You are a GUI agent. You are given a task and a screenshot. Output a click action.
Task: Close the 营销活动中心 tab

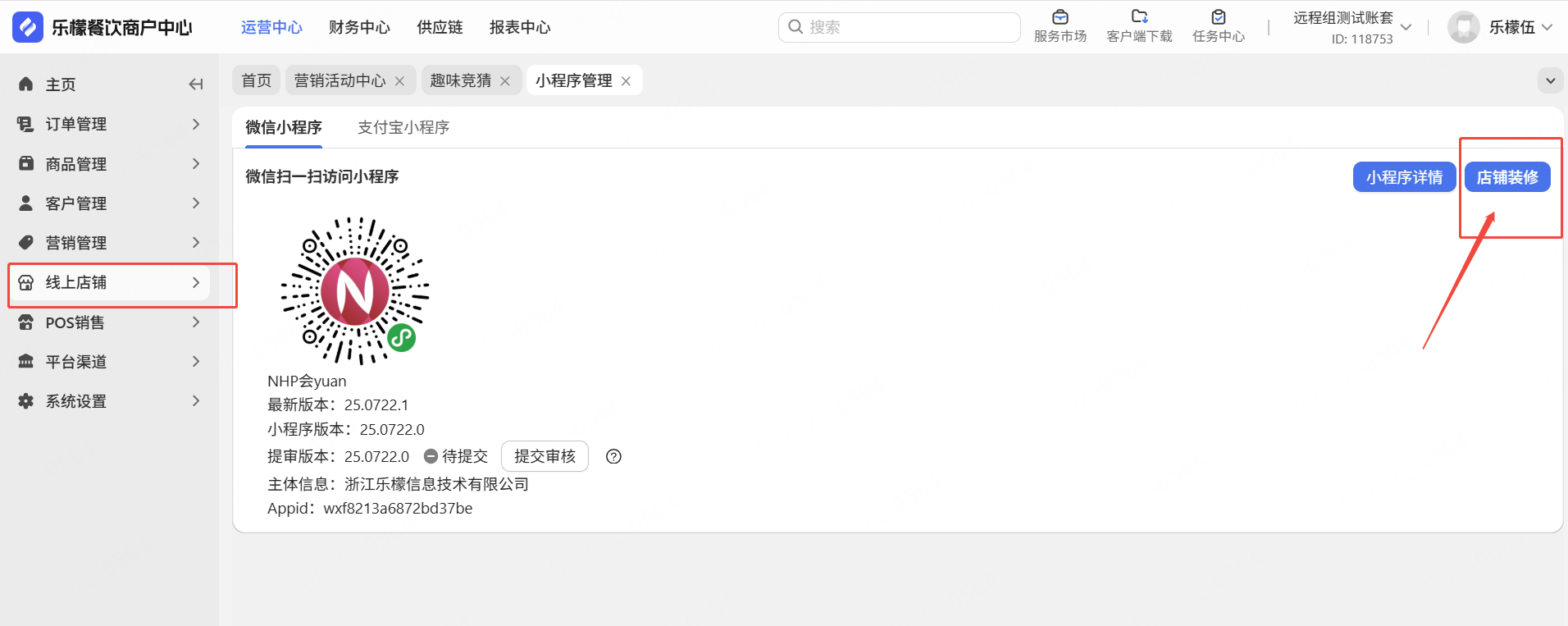[x=399, y=80]
